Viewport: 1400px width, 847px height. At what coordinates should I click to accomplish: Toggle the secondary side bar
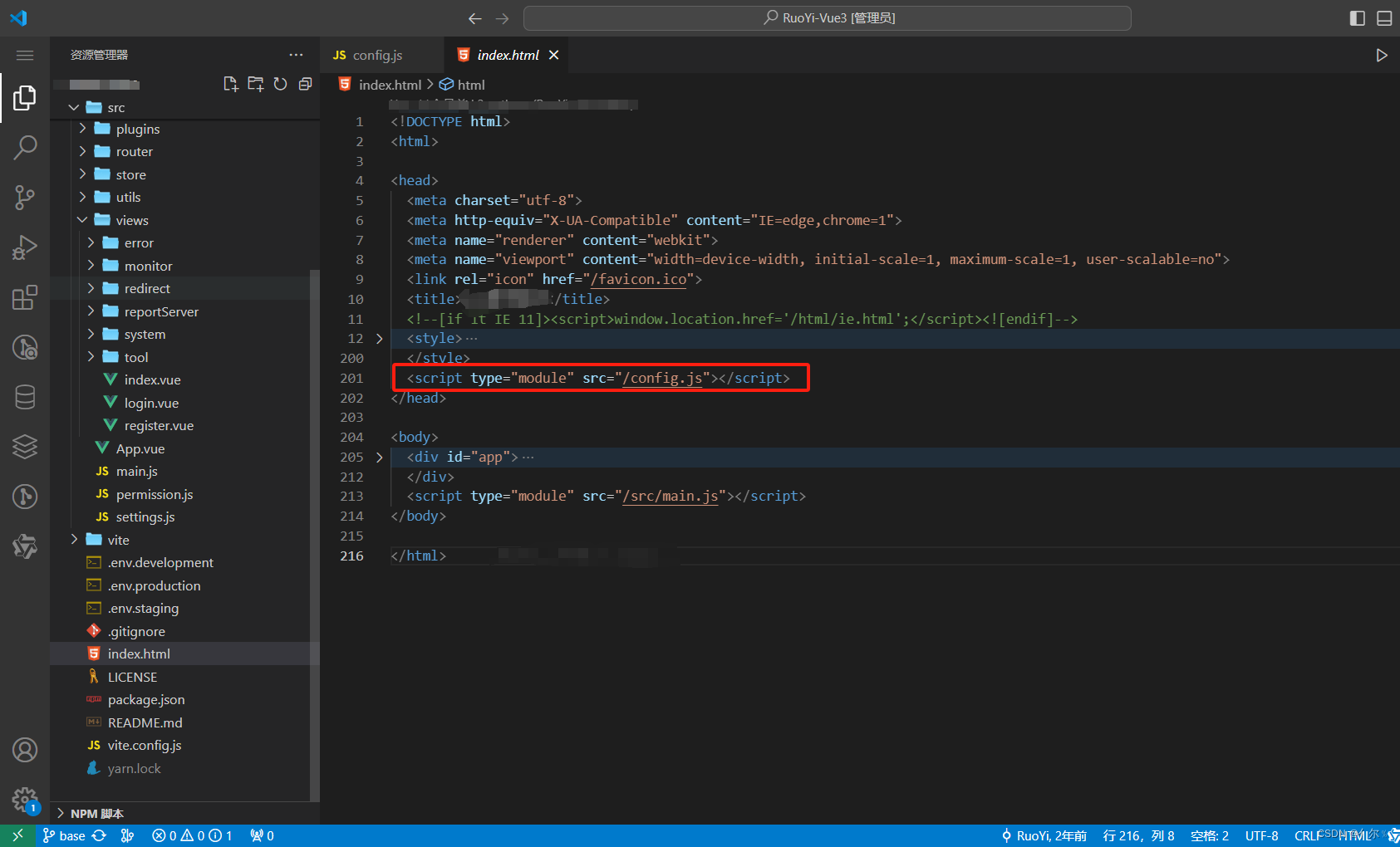click(x=1357, y=17)
